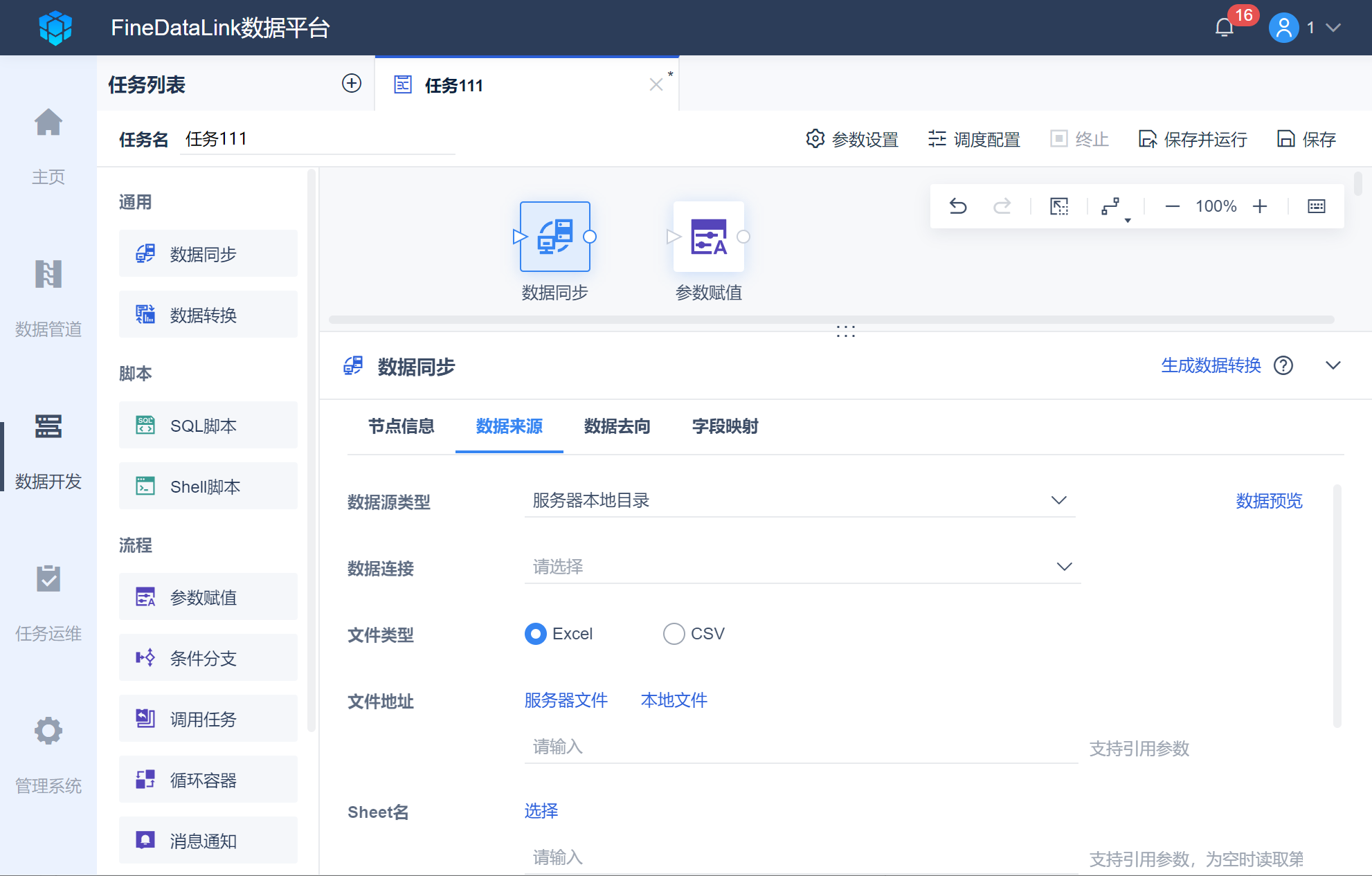The height and width of the screenshot is (876, 1372).
Task: Collapse the 数据同步 configuration panel chevron
Action: coord(1333,365)
